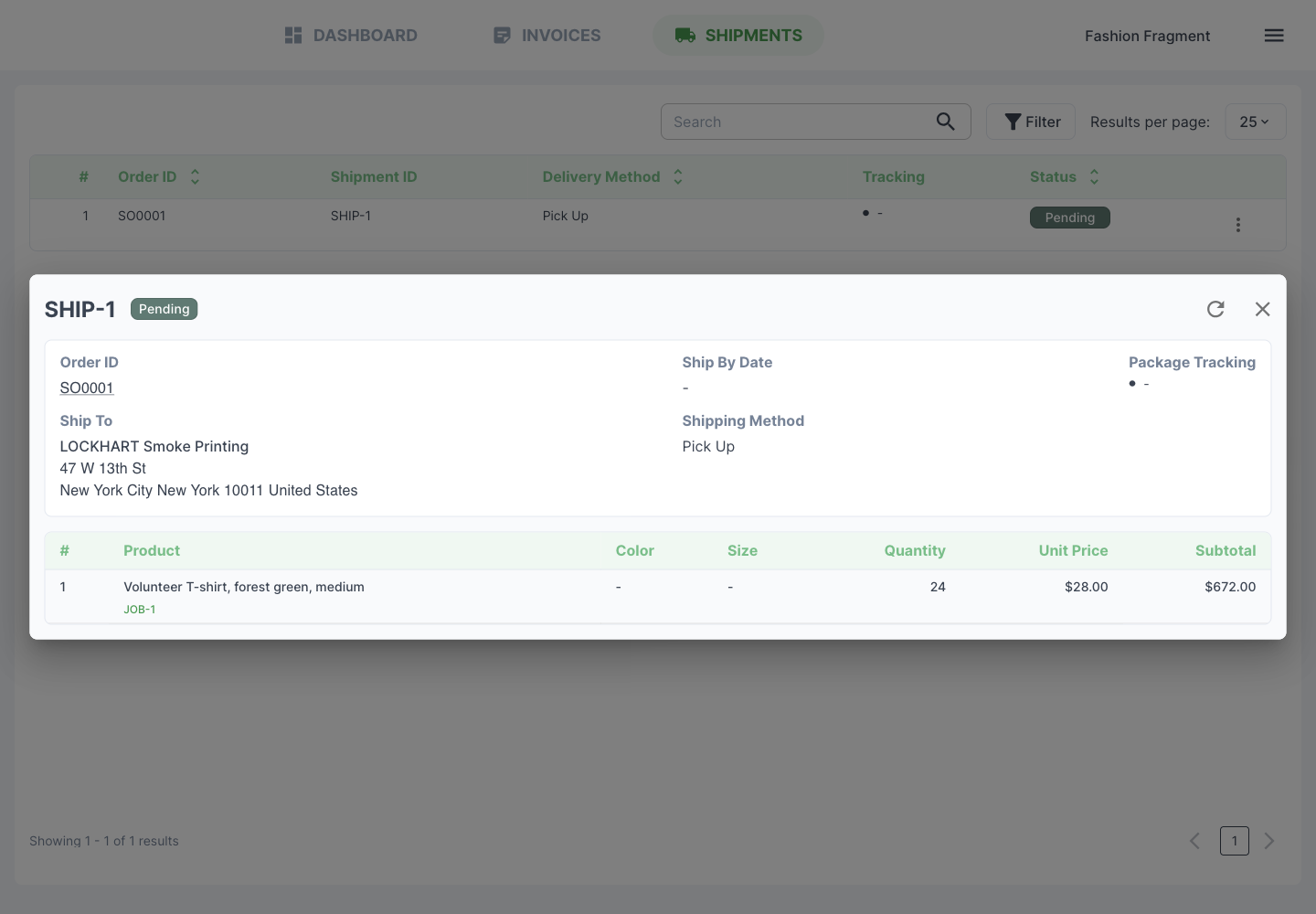Click the refresh icon in SHIP-1 panel

click(x=1215, y=309)
